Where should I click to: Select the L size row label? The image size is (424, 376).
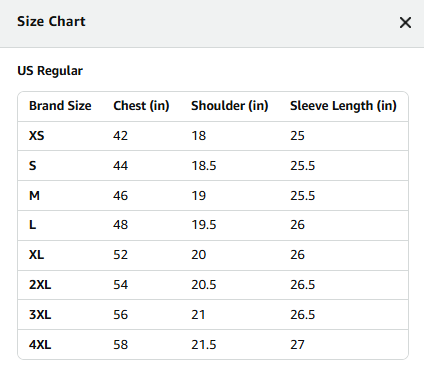coord(32,225)
